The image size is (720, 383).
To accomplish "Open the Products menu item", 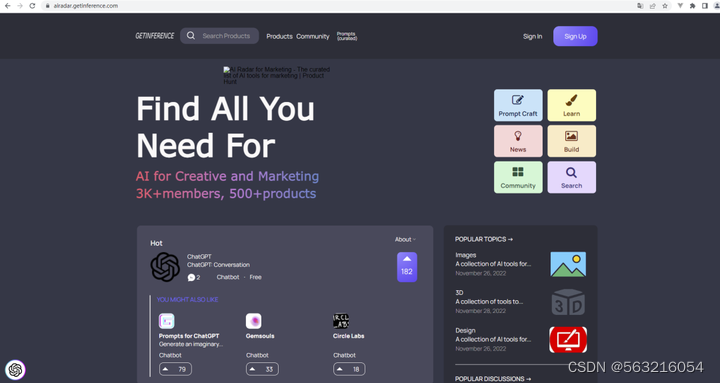I will click(x=279, y=36).
